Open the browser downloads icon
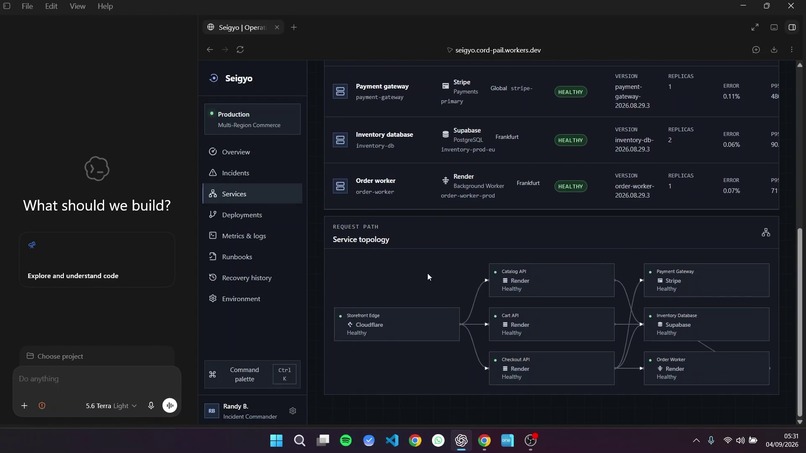 tap(774, 50)
